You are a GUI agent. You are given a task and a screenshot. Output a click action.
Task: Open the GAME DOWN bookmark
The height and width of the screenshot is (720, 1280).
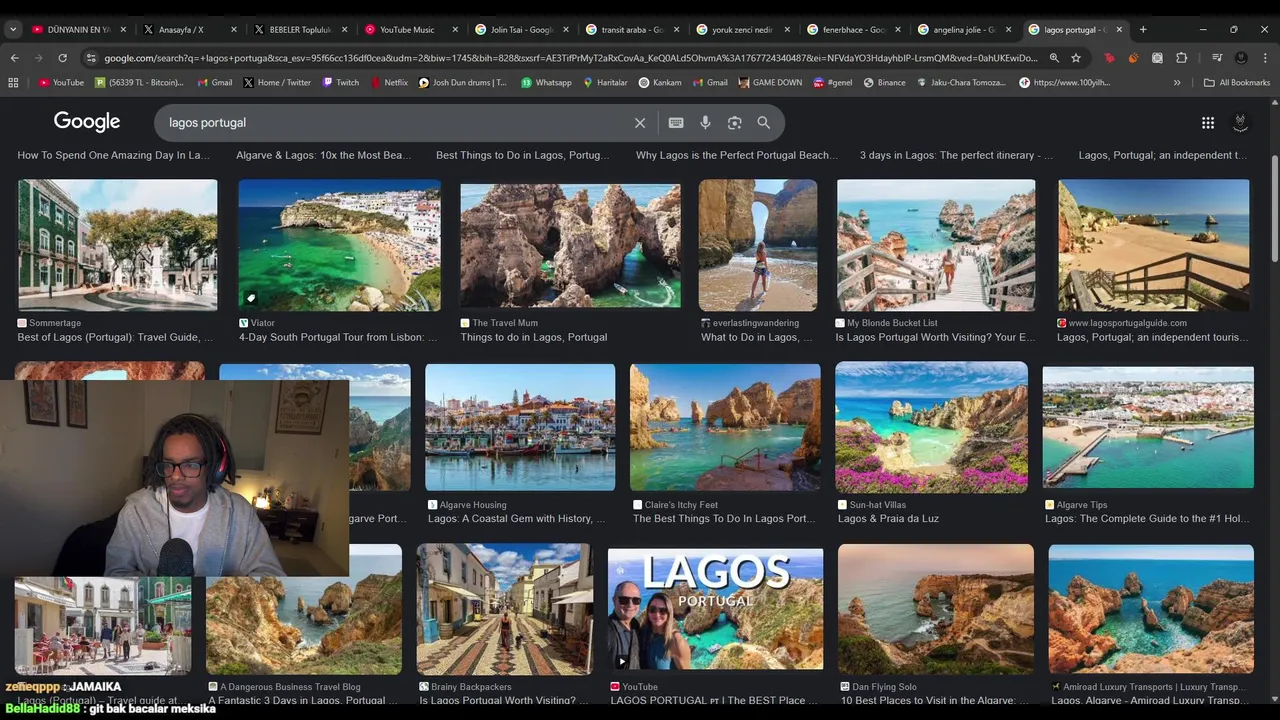[769, 83]
